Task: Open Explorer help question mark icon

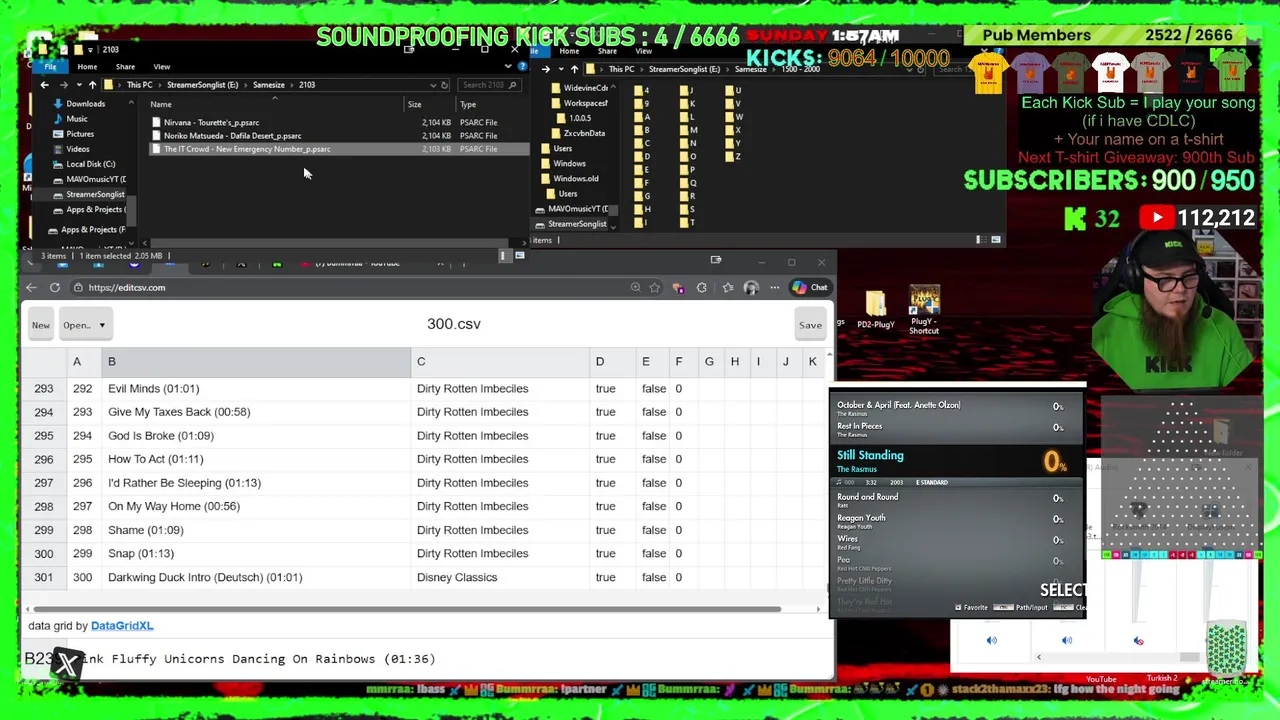Action: pyautogui.click(x=522, y=67)
